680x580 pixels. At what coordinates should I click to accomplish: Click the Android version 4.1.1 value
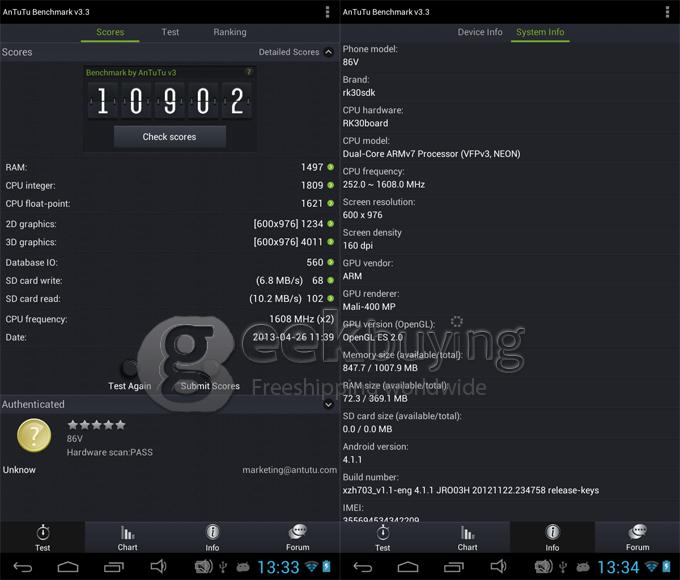click(x=352, y=459)
